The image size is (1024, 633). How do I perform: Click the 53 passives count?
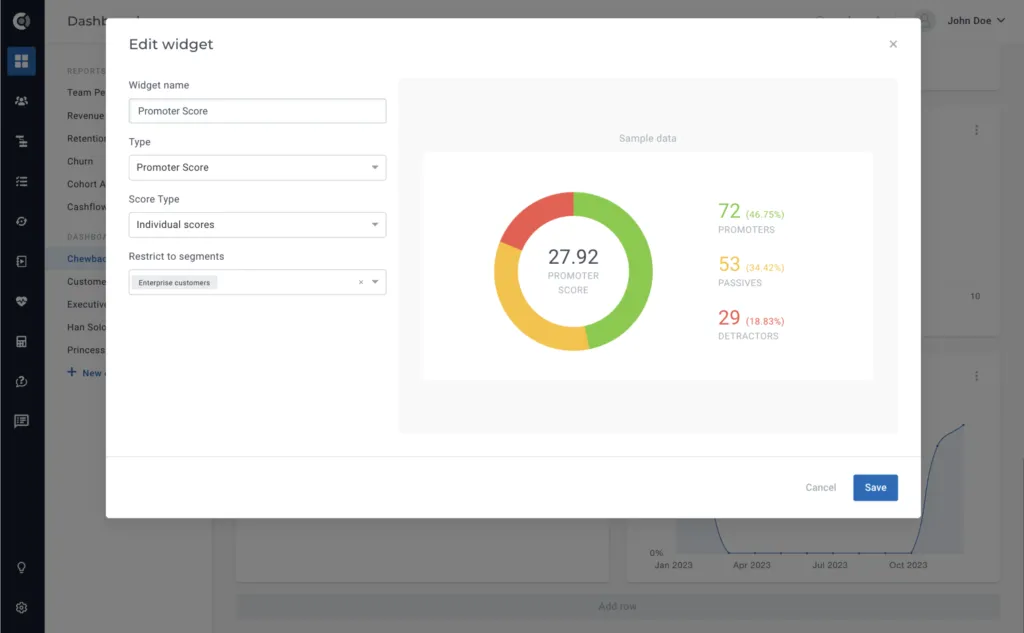[729, 264]
